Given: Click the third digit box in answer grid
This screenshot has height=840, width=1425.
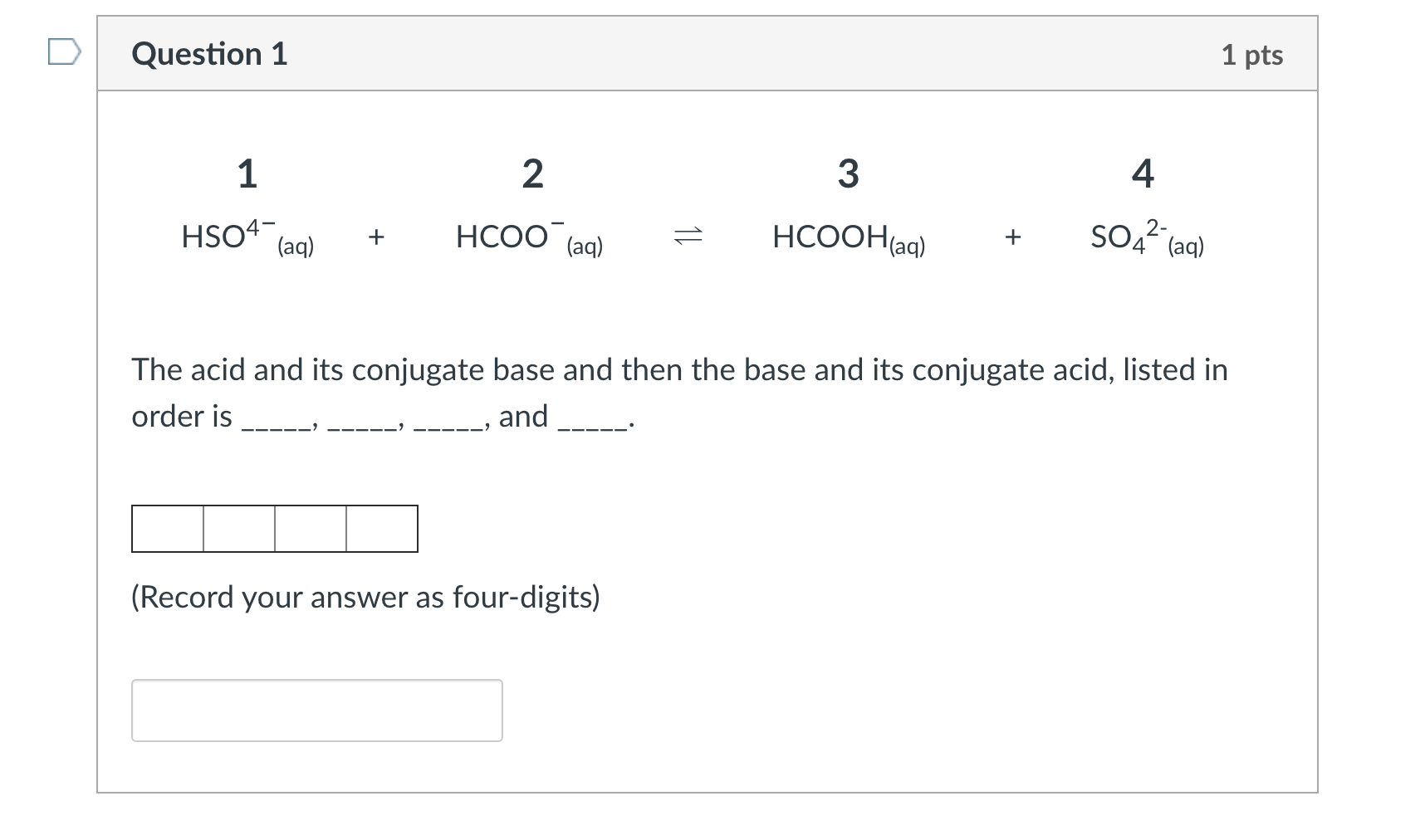Looking at the screenshot, I should [x=310, y=528].
